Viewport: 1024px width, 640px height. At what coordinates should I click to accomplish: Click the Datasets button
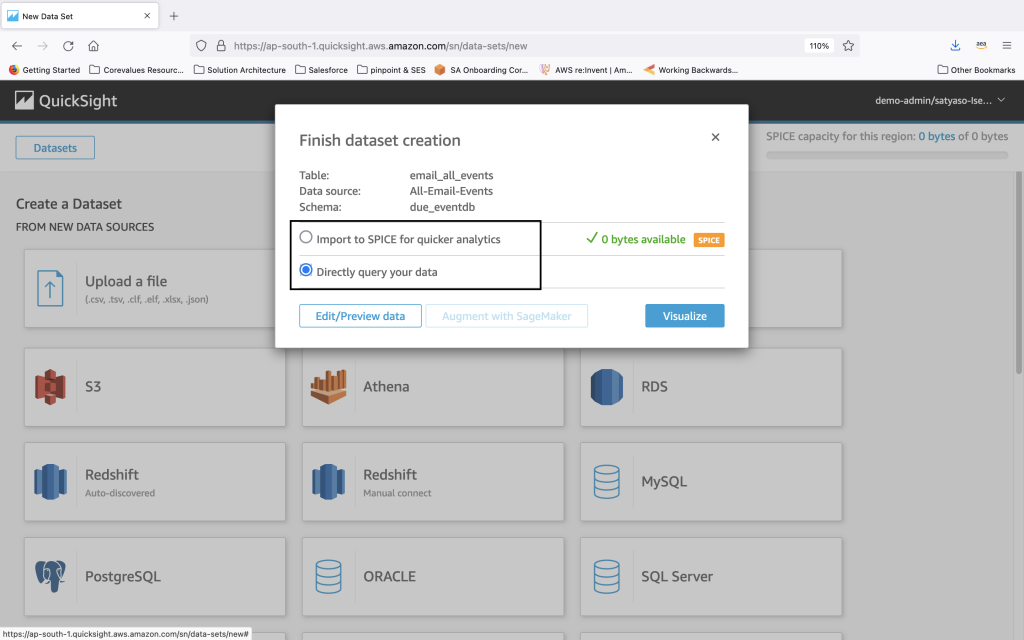click(x=55, y=148)
